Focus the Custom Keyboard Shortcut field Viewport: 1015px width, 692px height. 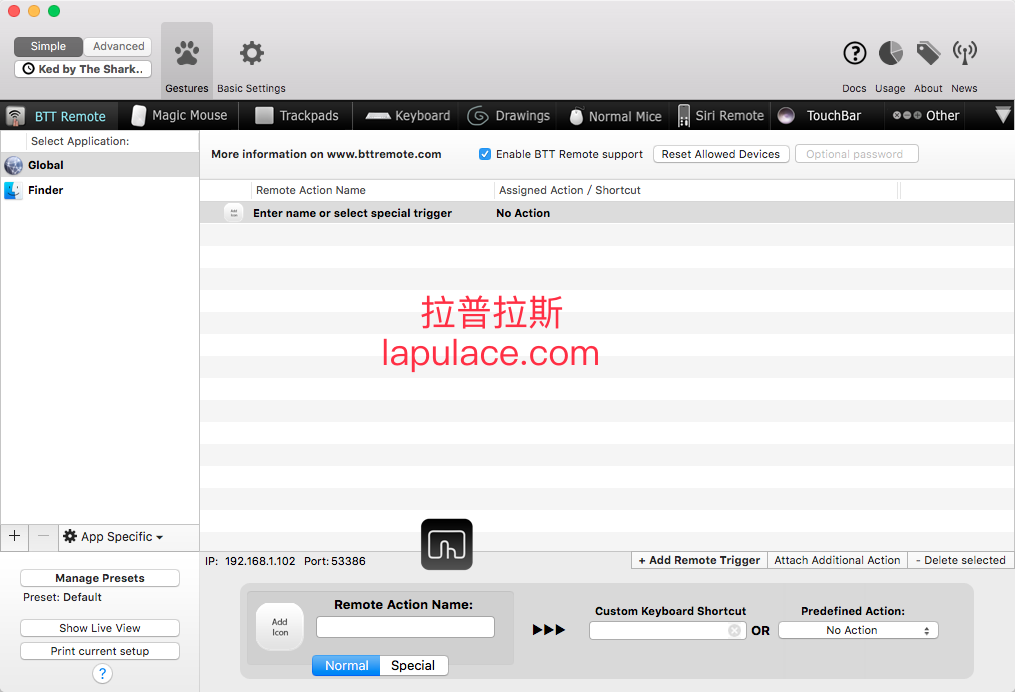(x=667, y=631)
